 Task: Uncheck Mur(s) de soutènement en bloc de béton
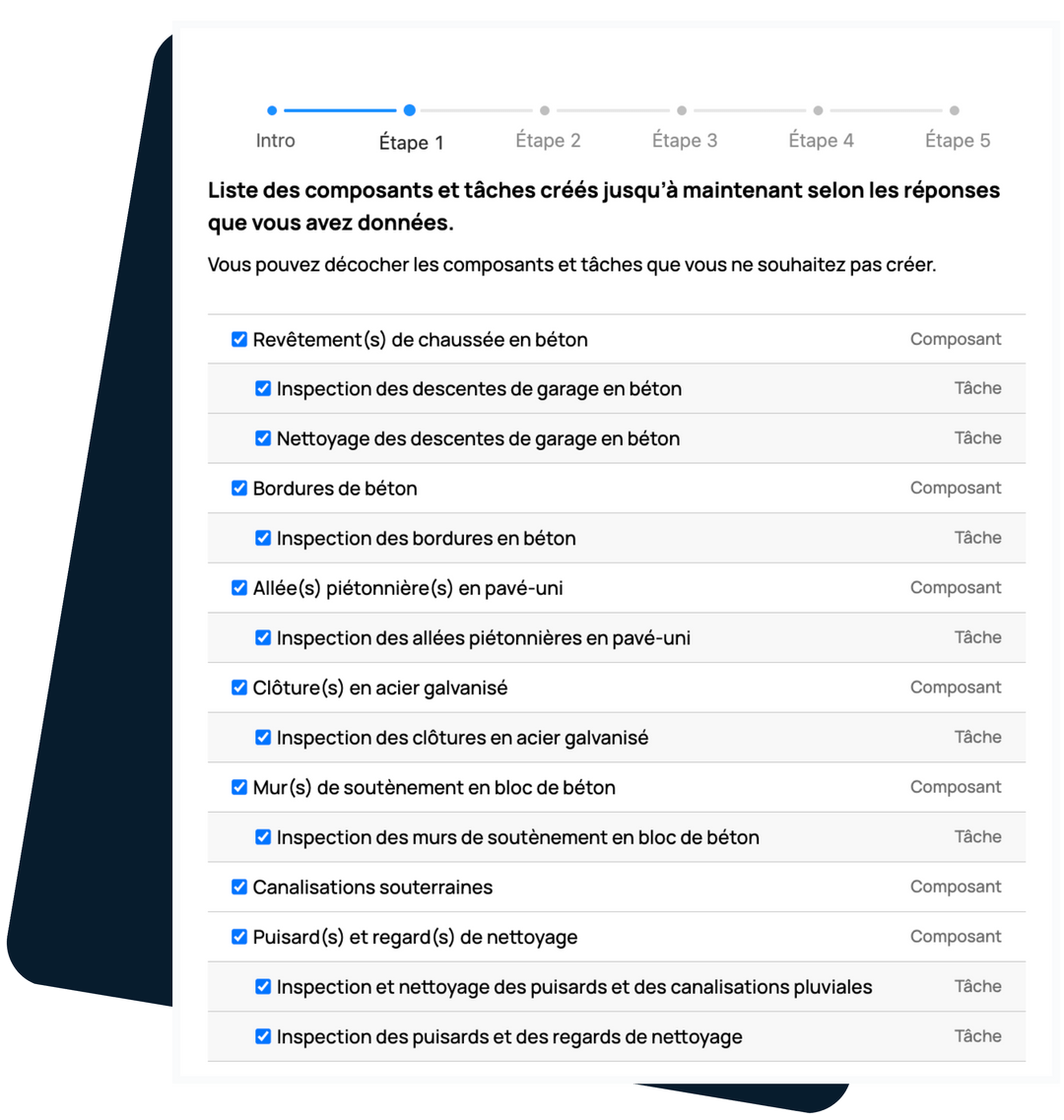tap(238, 787)
